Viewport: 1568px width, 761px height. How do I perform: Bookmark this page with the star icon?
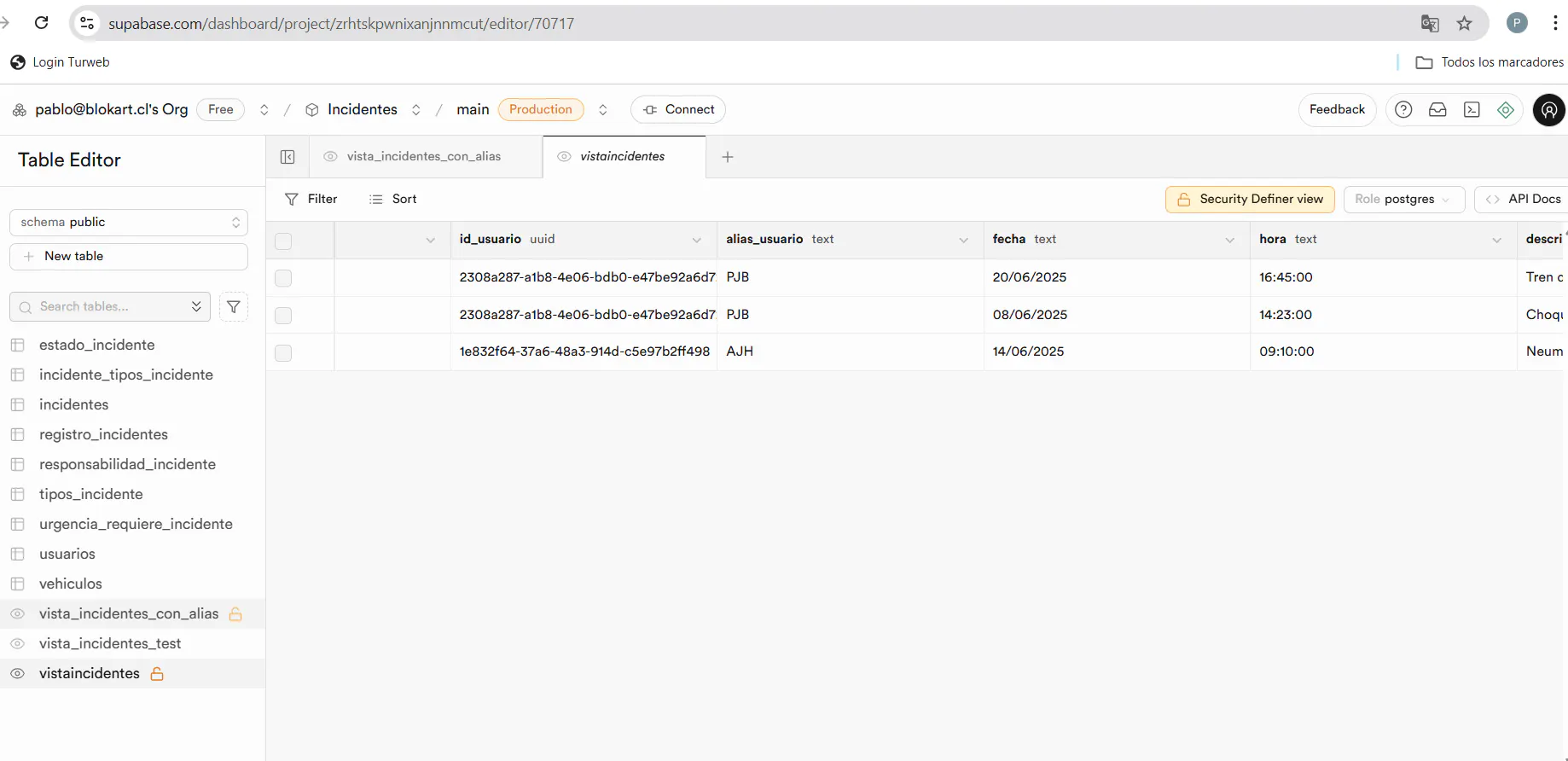[1464, 23]
